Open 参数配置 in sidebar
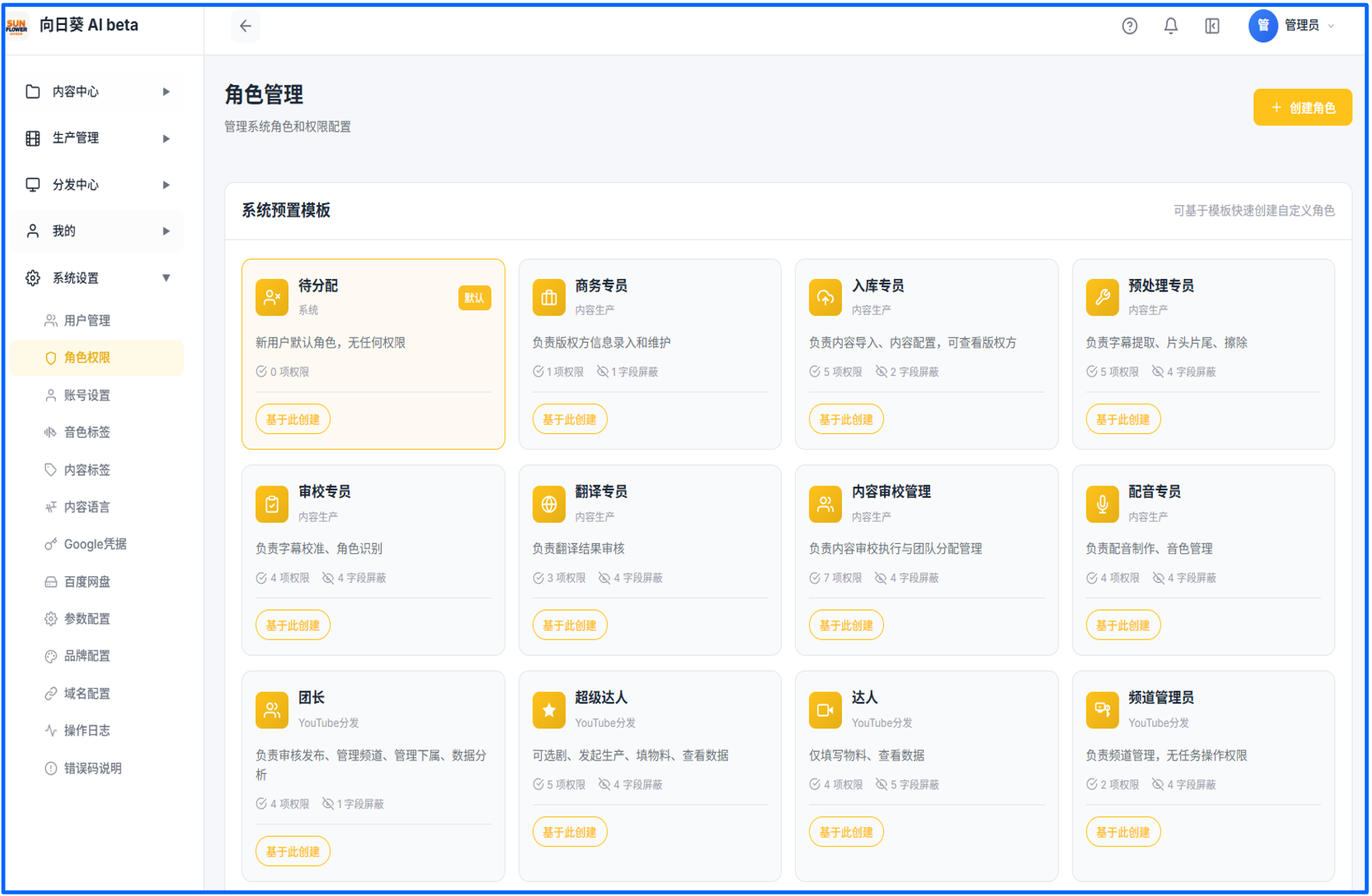Screen dimensions: 1372x896 (x=97, y=619)
